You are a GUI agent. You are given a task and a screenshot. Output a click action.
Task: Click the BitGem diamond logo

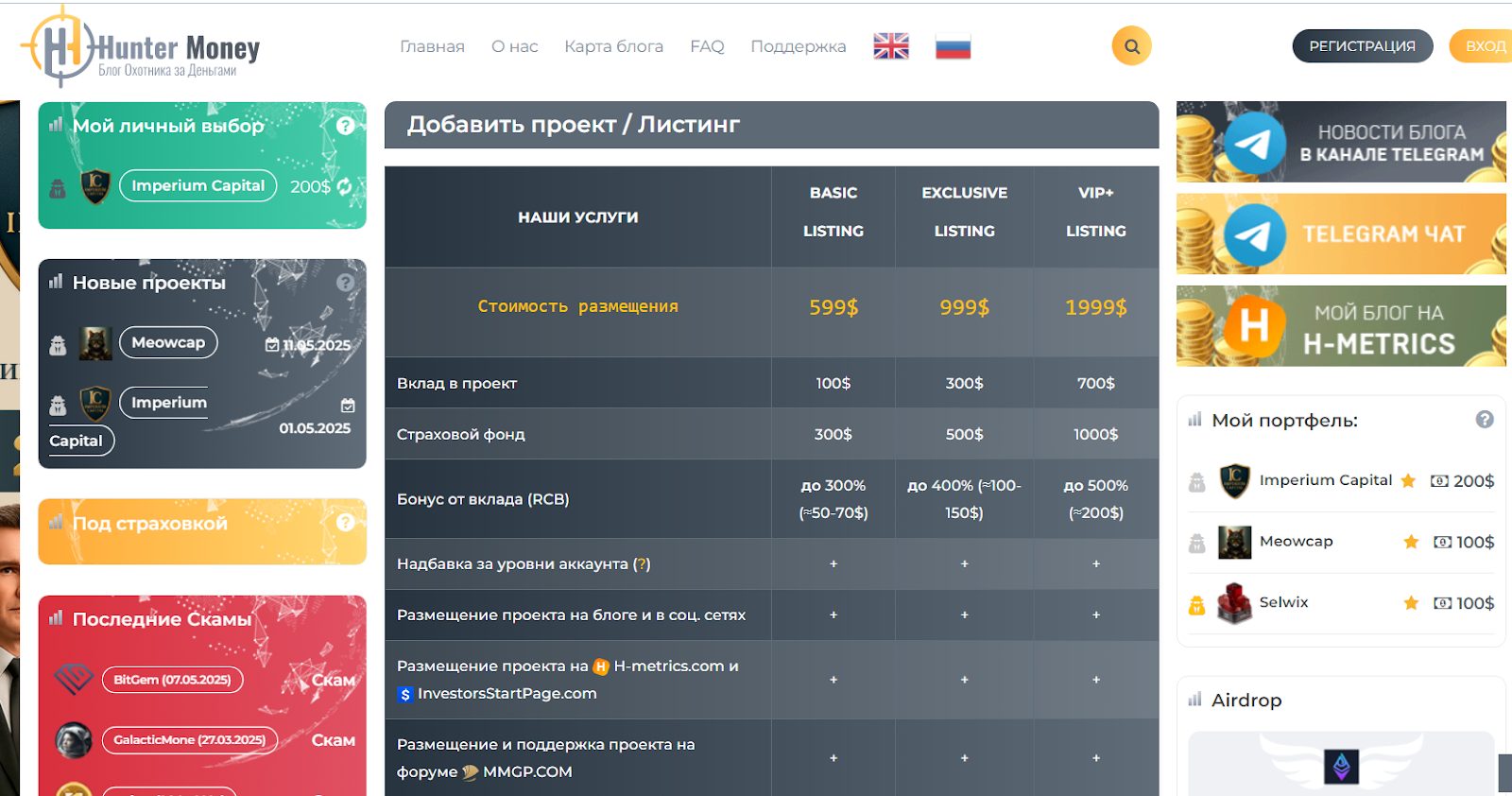click(x=74, y=679)
